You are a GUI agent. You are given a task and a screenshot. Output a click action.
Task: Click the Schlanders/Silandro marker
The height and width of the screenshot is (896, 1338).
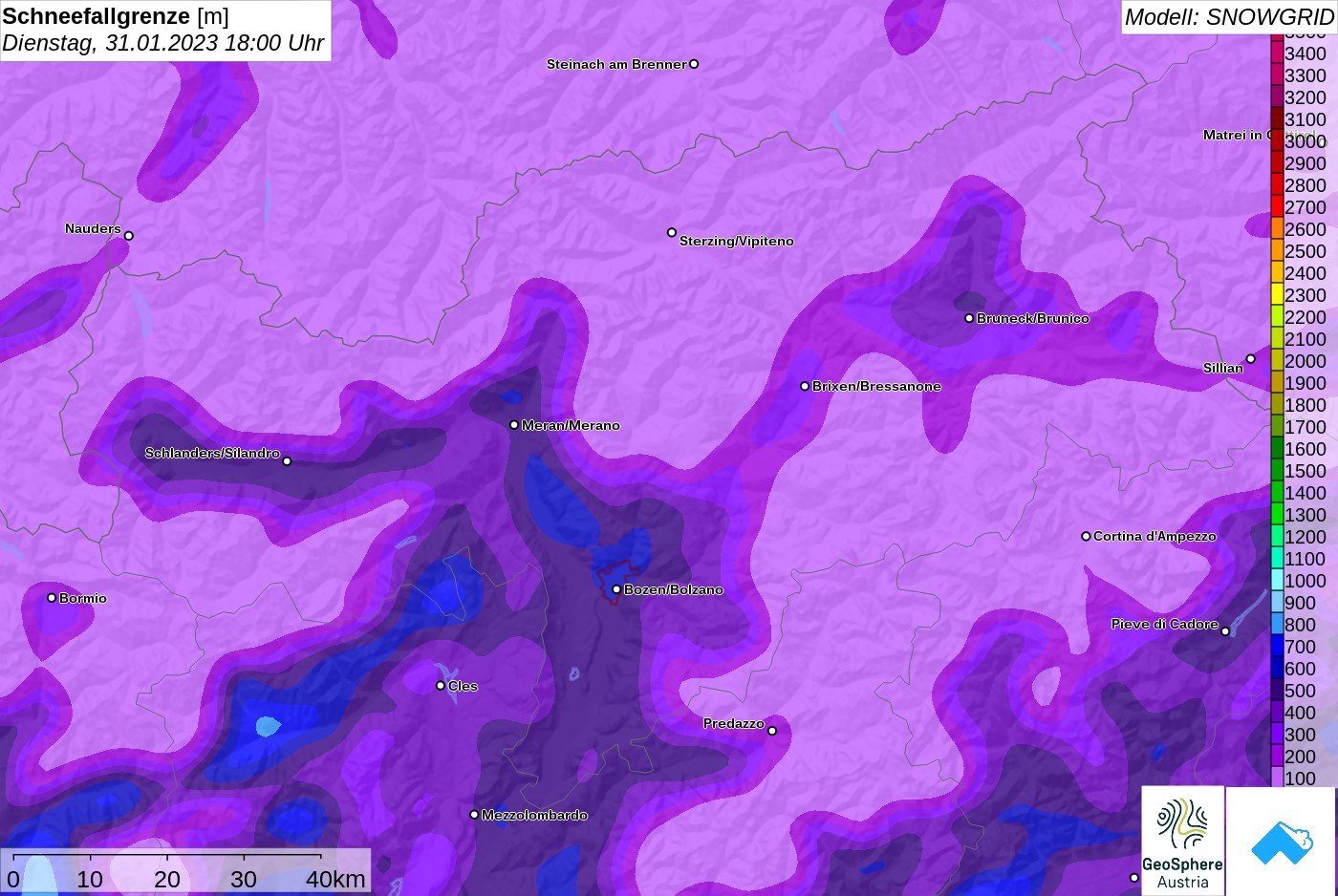287,461
